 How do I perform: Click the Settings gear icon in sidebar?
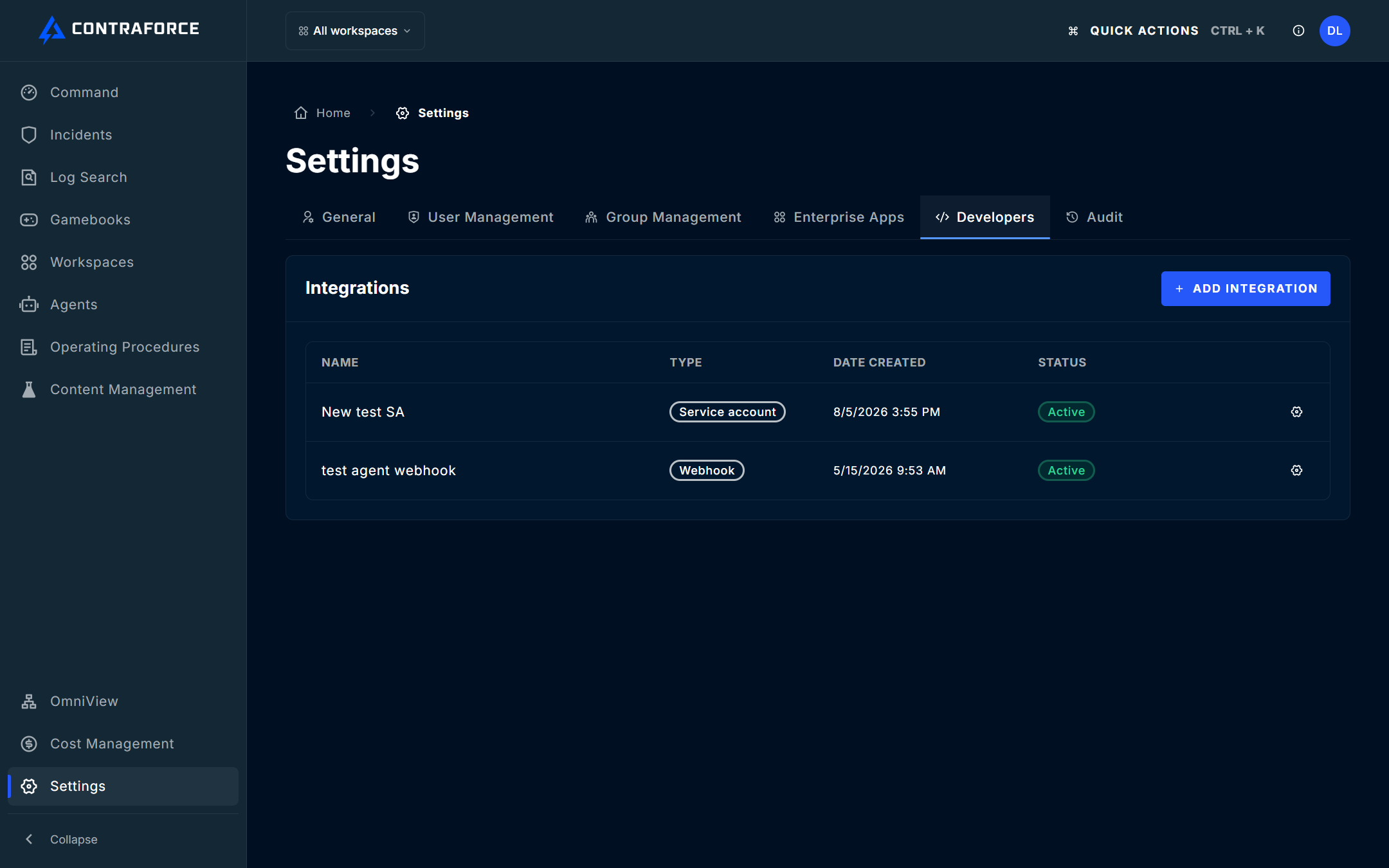(x=29, y=786)
